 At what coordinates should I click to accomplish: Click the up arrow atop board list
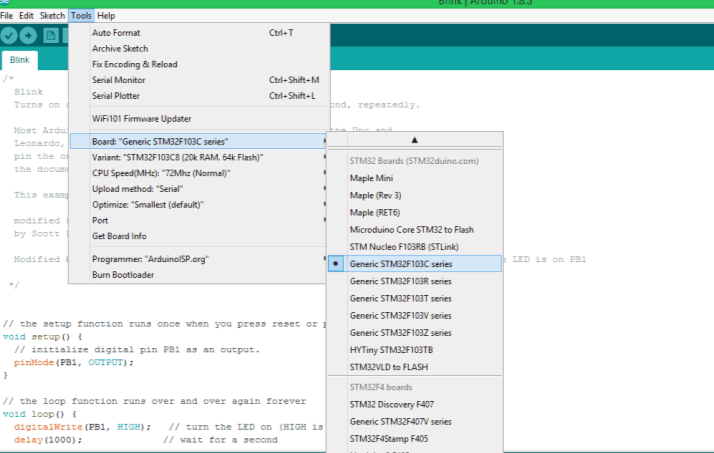click(x=414, y=140)
